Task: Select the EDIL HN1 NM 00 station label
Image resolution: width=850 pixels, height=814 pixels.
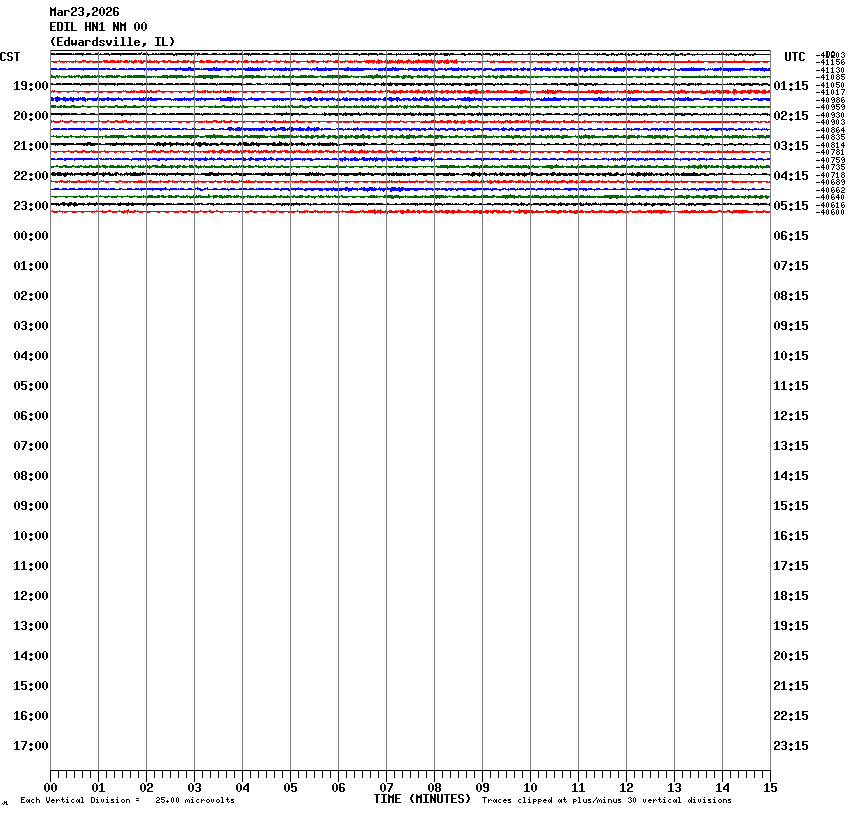Action: [98, 27]
